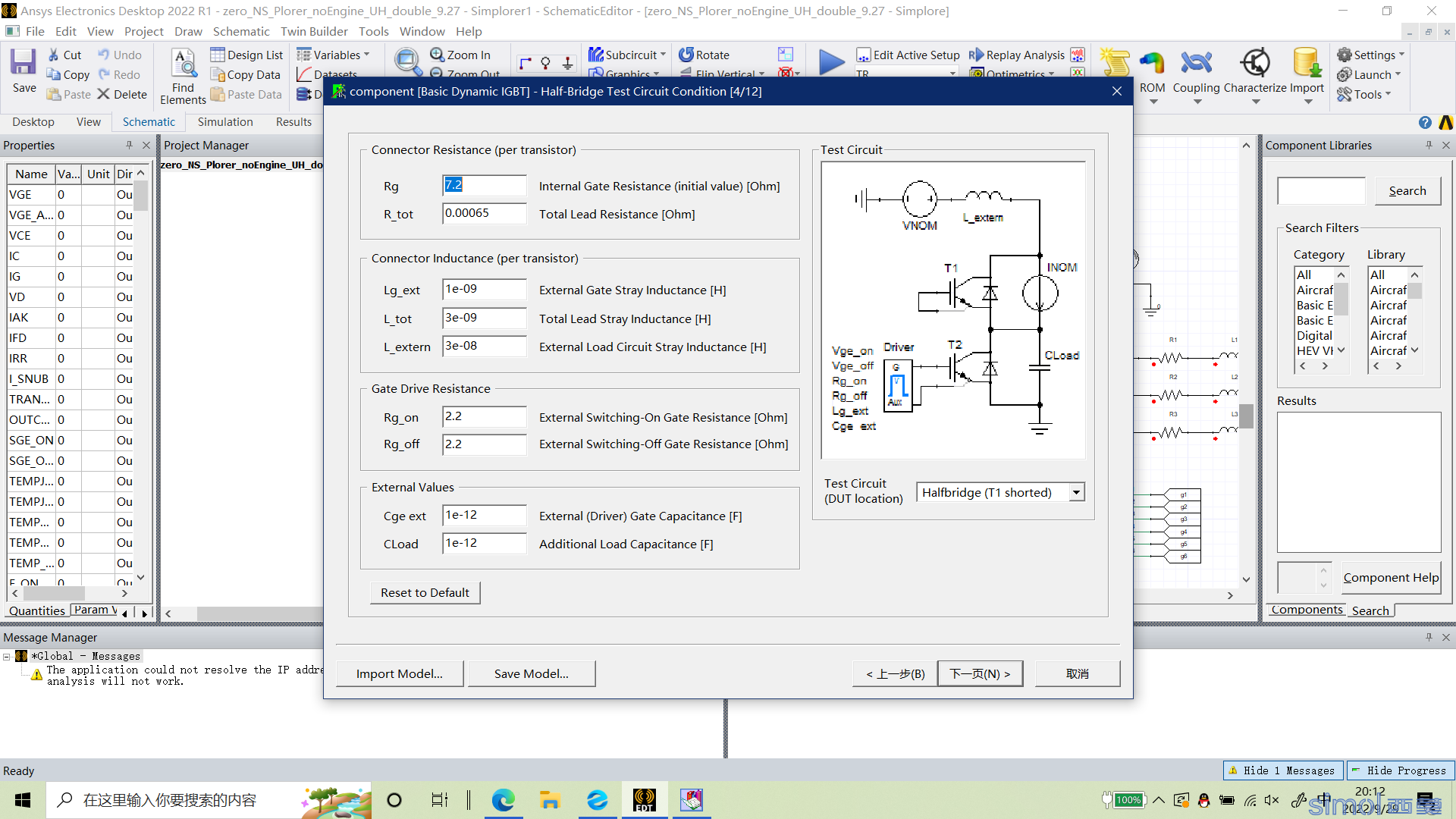Select Search tab in Component Libraries
This screenshot has width=1456, height=819.
pyautogui.click(x=1370, y=610)
